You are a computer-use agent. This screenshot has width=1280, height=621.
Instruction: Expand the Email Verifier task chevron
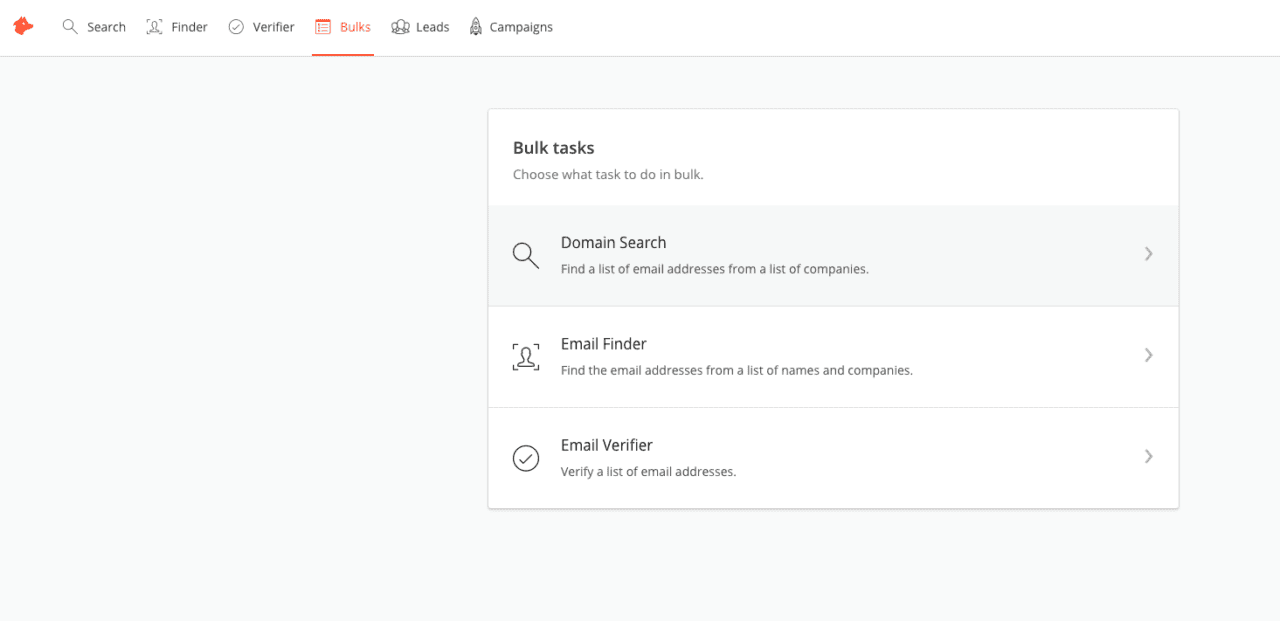[x=1148, y=458]
